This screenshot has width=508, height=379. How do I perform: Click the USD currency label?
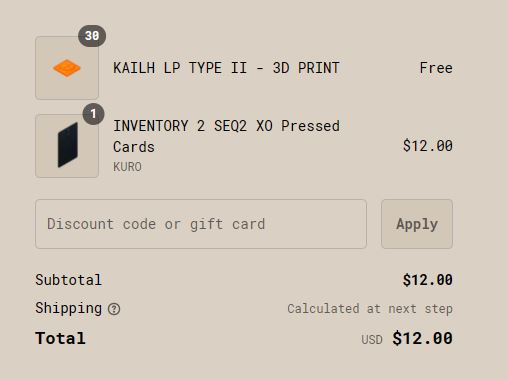pyautogui.click(x=372, y=340)
